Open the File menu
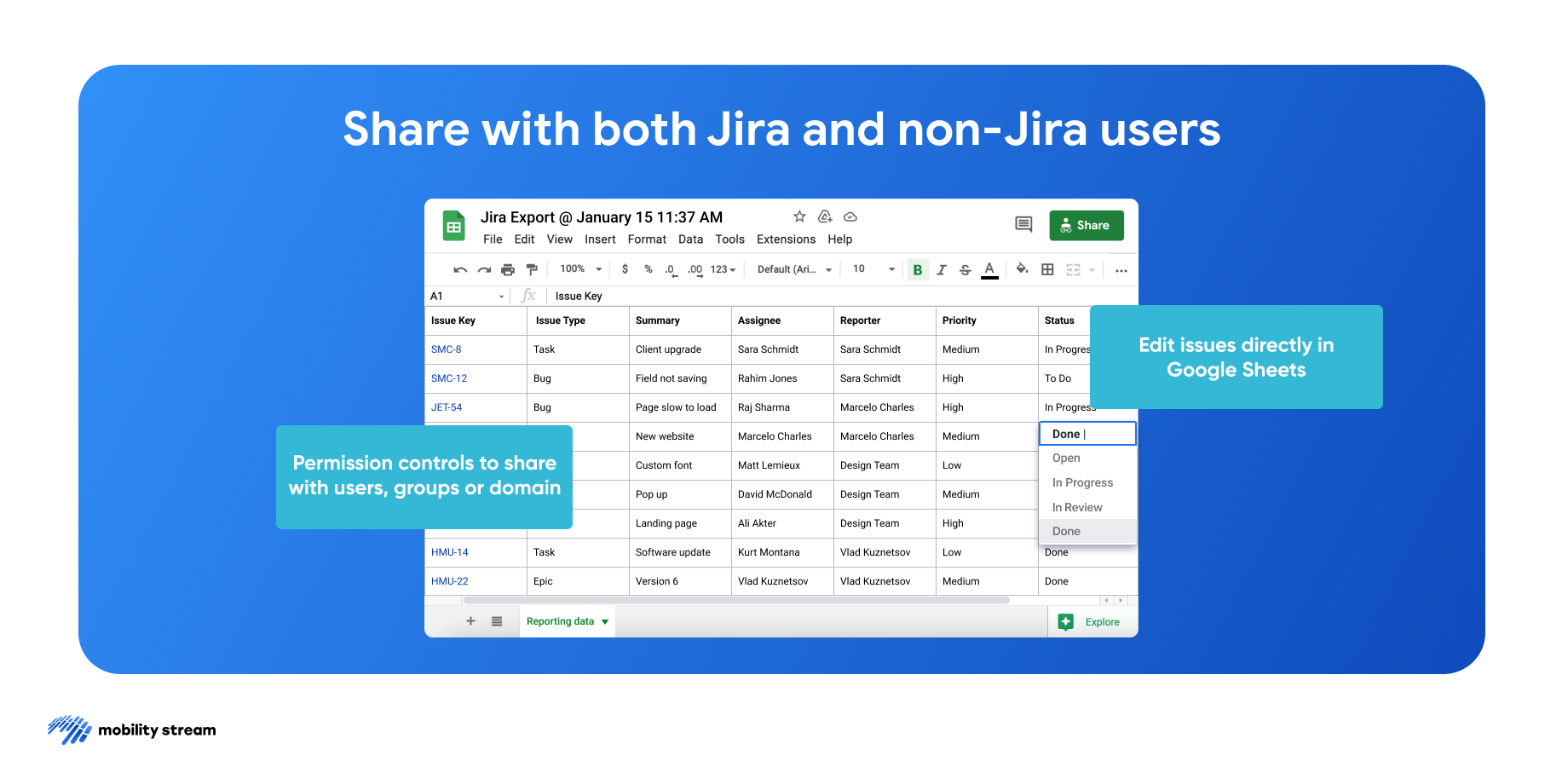Screen dimensions: 1568x767 tap(493, 239)
